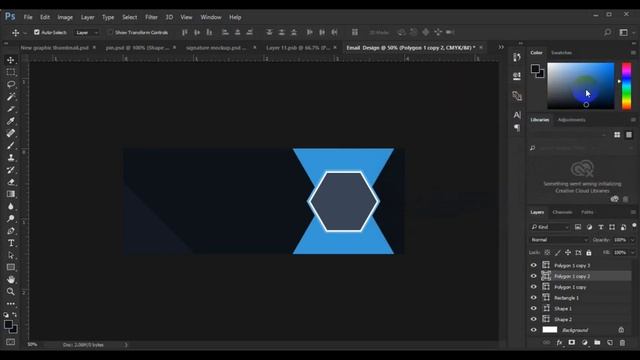Hide the Polygon 1 copy layer
Viewport: 640px width, 360px height.
[533, 287]
